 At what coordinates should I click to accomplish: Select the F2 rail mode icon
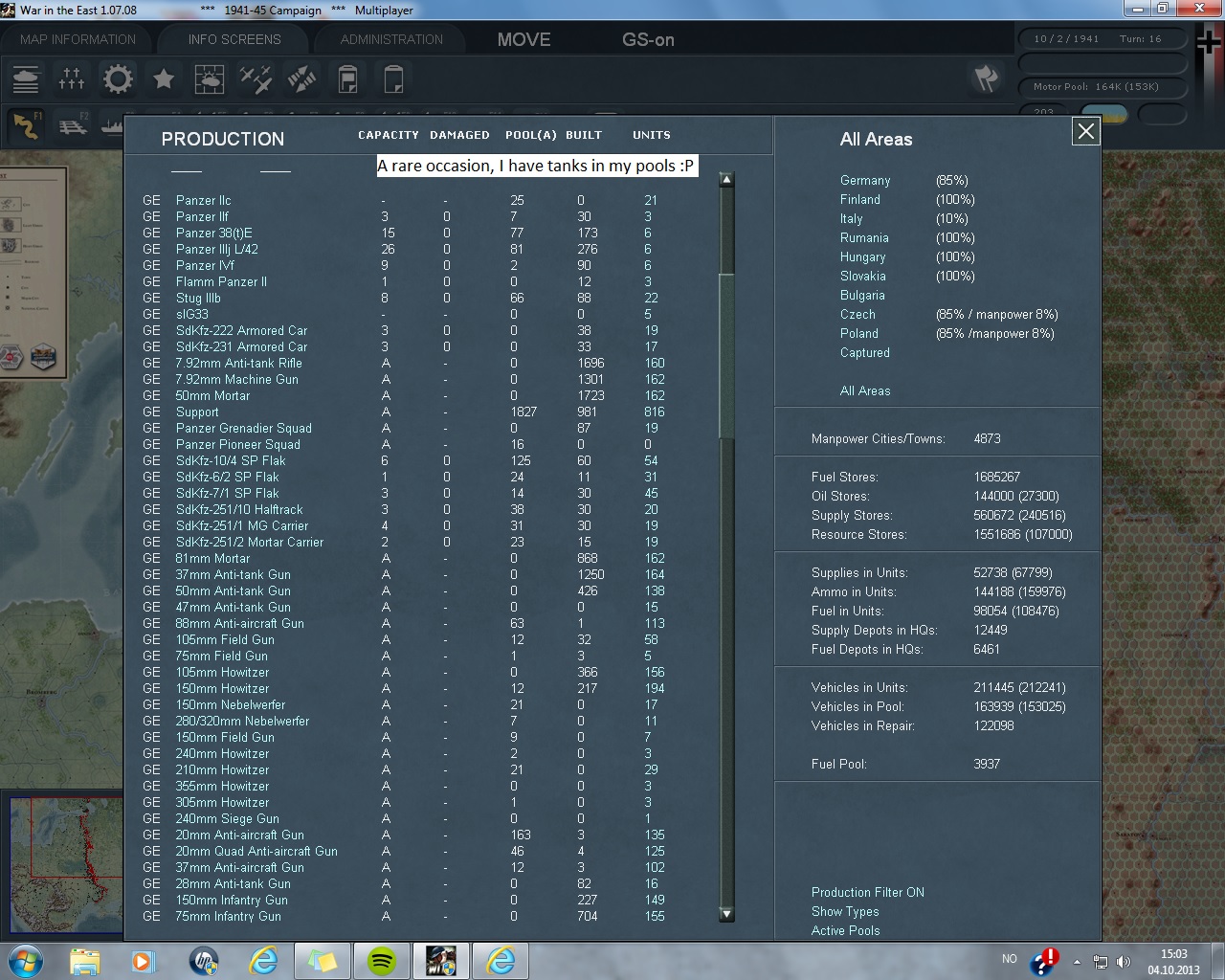coord(73,125)
